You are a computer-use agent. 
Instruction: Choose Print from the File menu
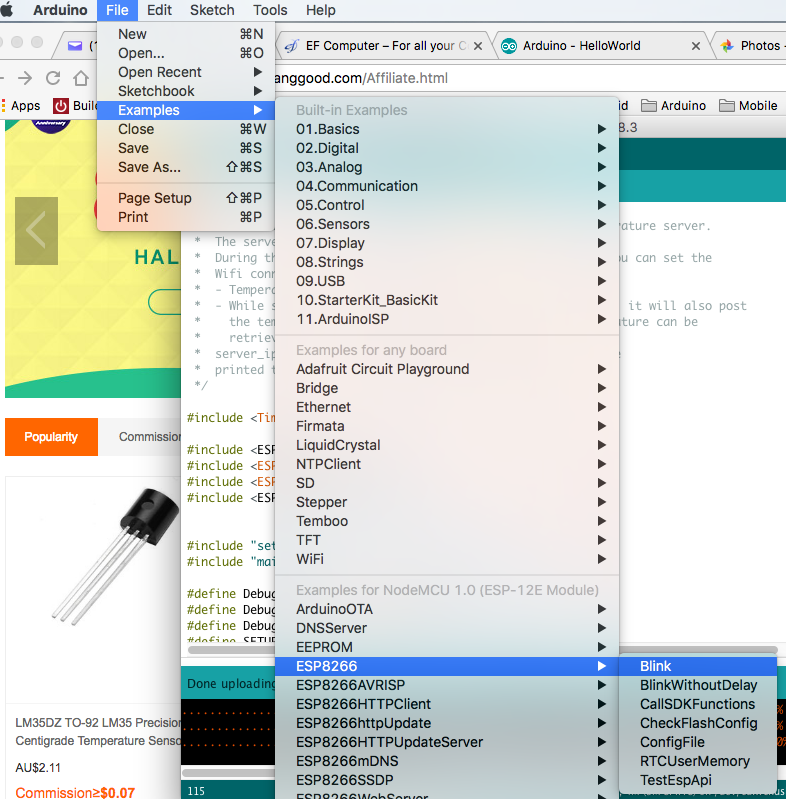186,217
